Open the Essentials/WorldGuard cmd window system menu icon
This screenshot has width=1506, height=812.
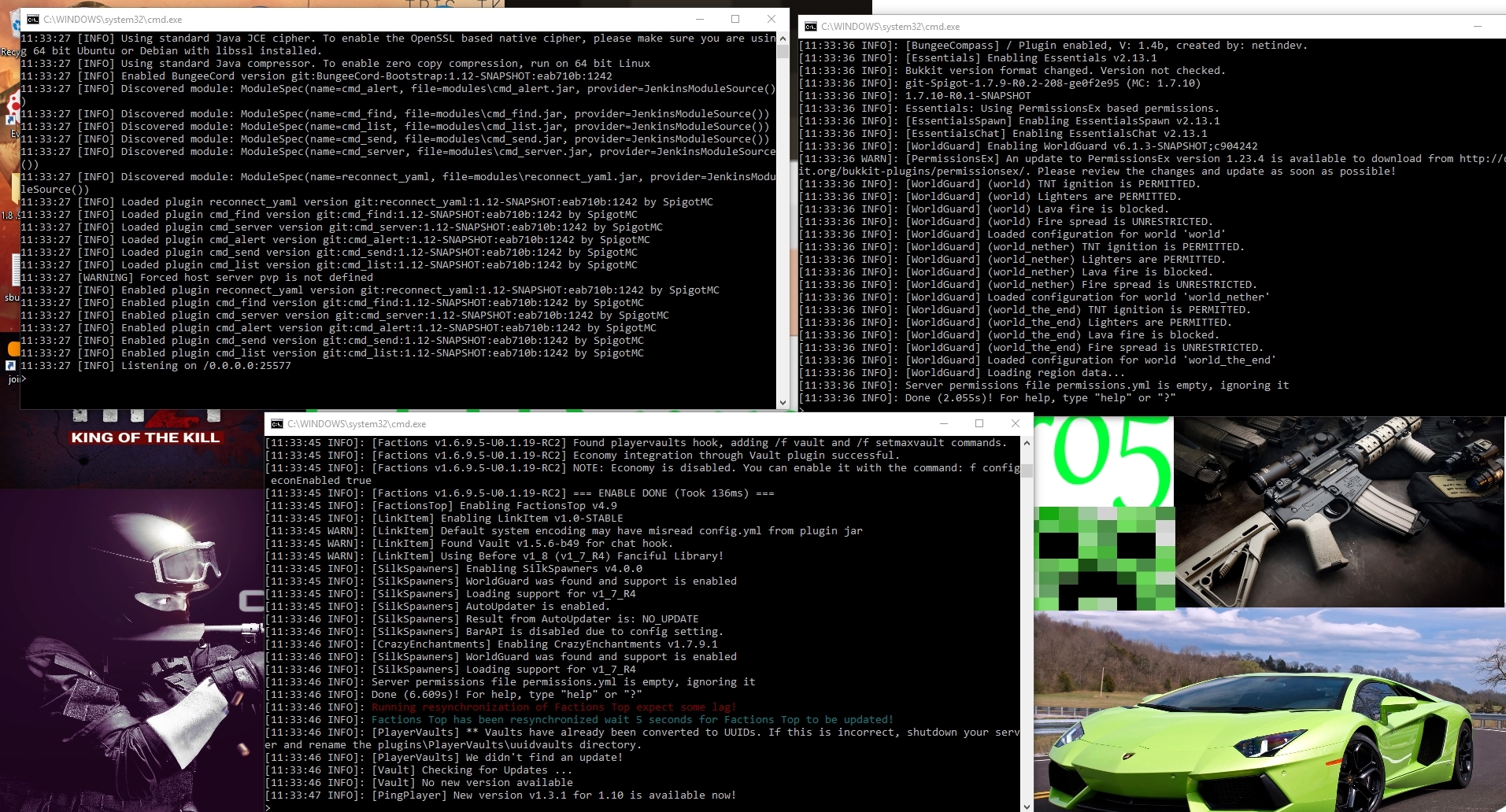coord(811,27)
